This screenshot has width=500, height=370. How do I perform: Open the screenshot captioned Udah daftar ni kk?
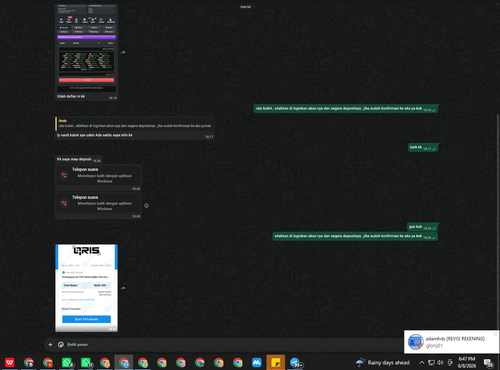[86, 48]
